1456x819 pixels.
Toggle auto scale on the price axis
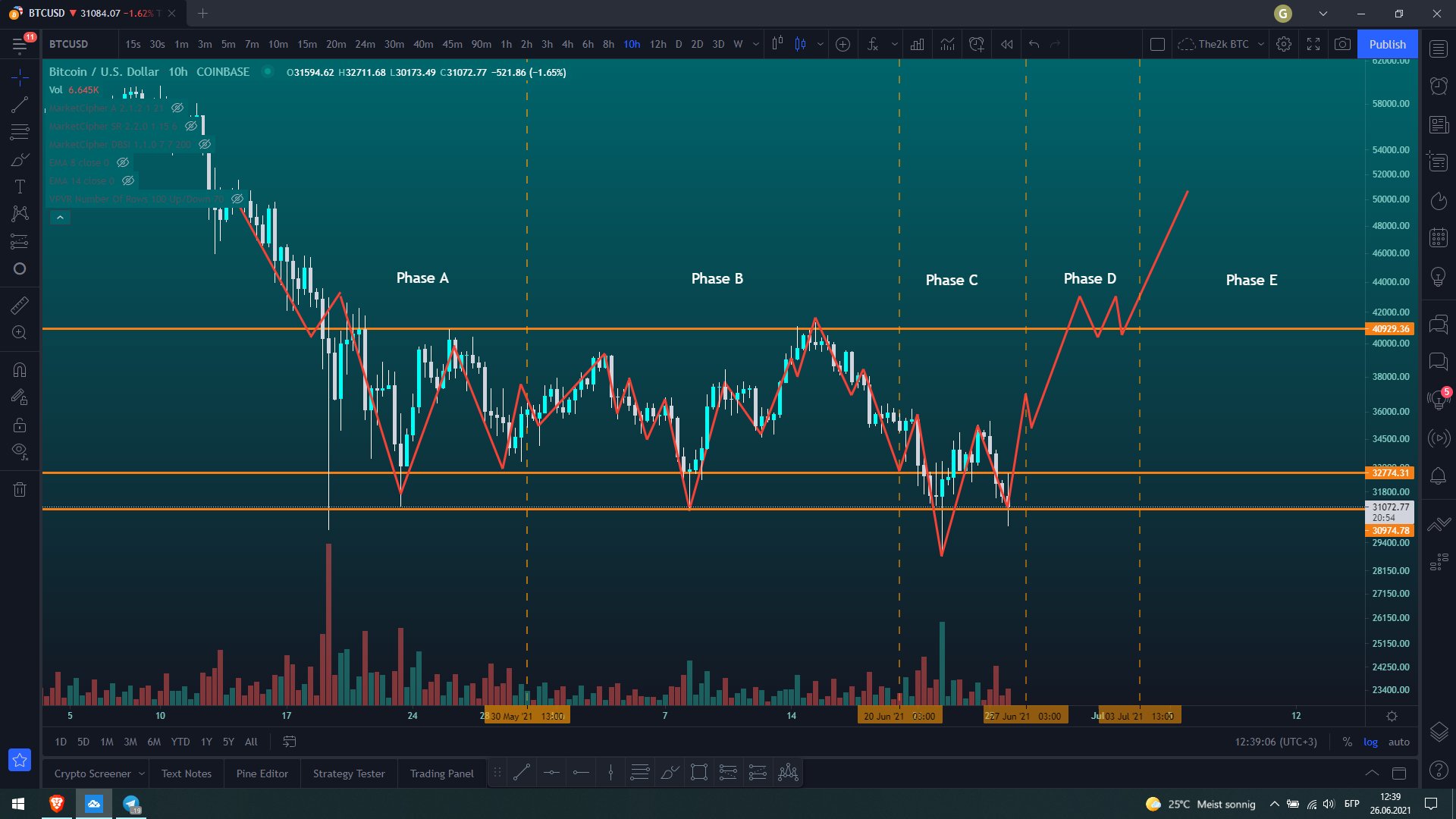[1398, 742]
